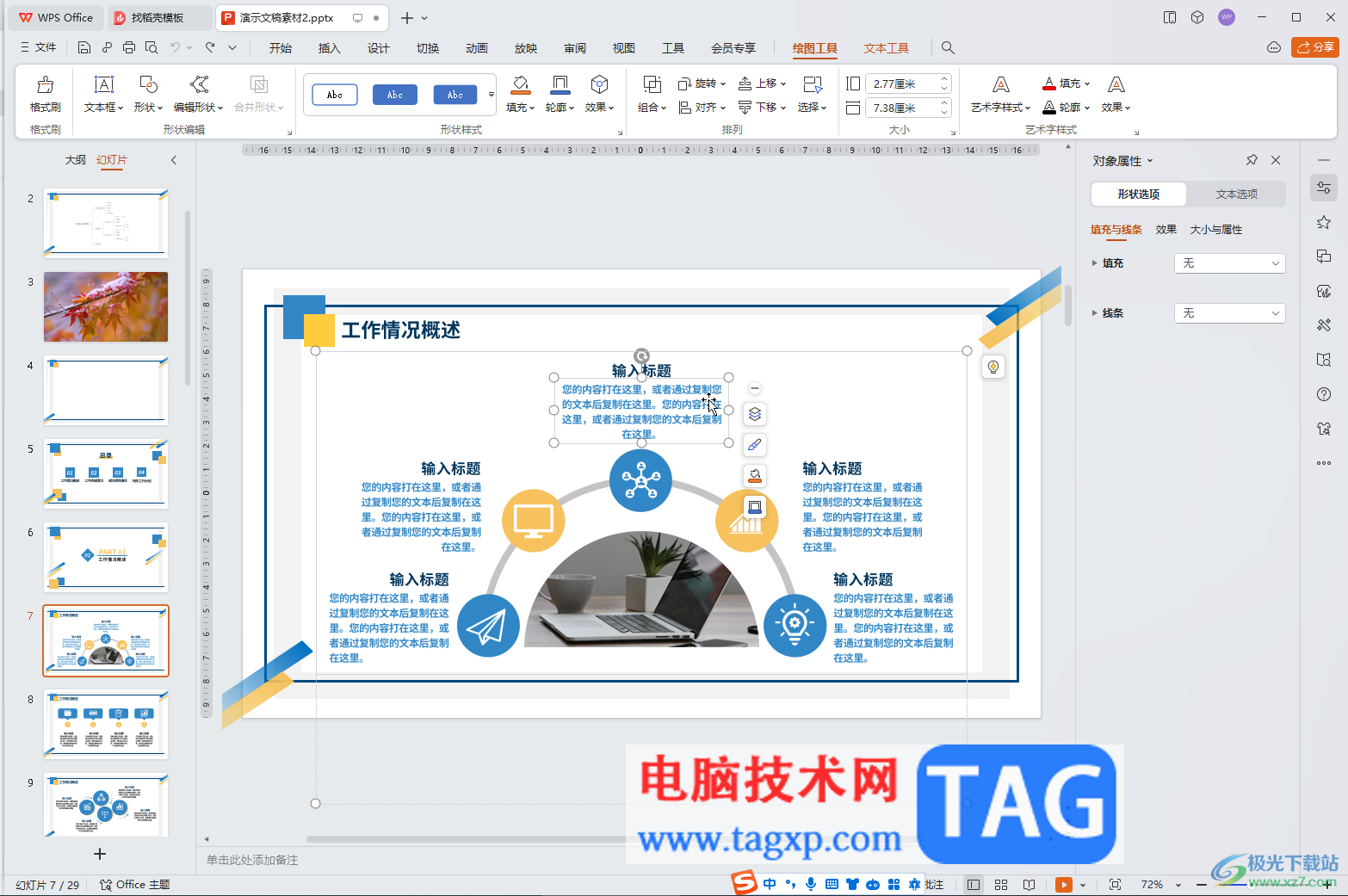Viewport: 1348px width, 896px height.
Task: Open 效果 (Effects) sub-tab in properties
Action: click(1166, 230)
